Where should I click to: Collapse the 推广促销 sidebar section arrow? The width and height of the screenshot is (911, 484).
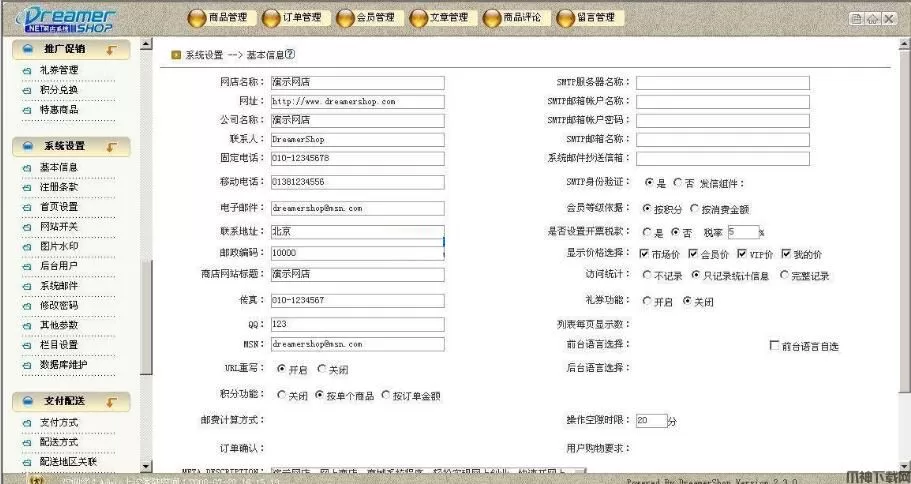tap(112, 50)
